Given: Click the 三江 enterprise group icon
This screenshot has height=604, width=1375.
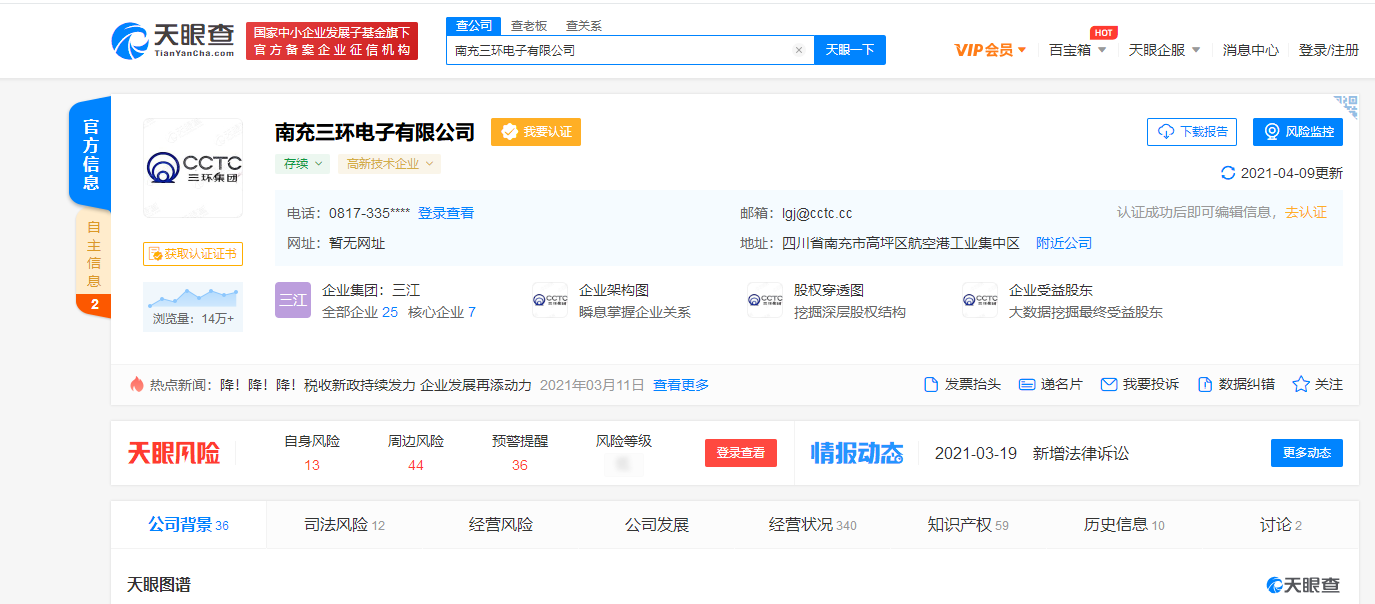Looking at the screenshot, I should (293, 300).
